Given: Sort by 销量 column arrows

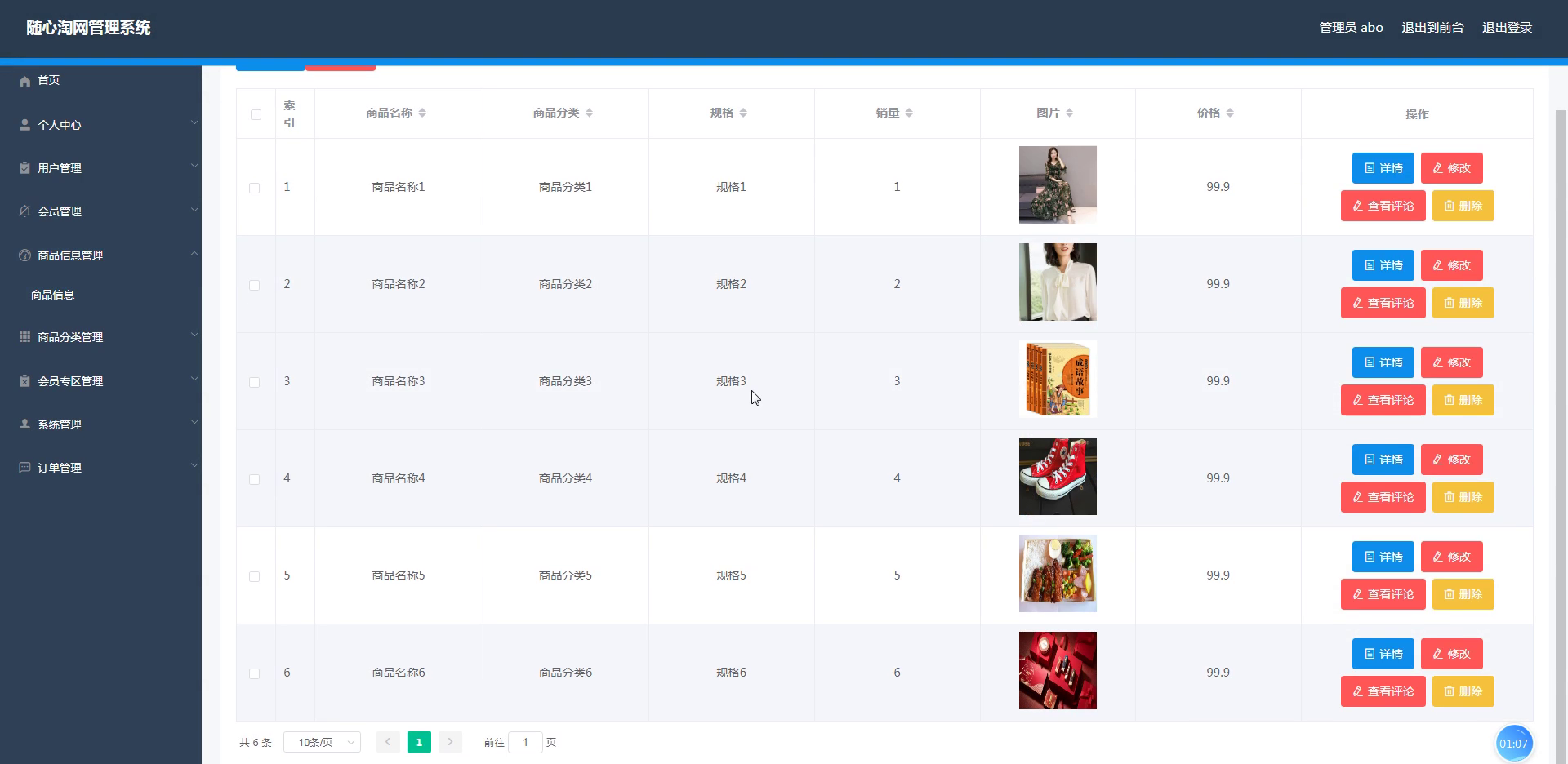Looking at the screenshot, I should click(909, 113).
